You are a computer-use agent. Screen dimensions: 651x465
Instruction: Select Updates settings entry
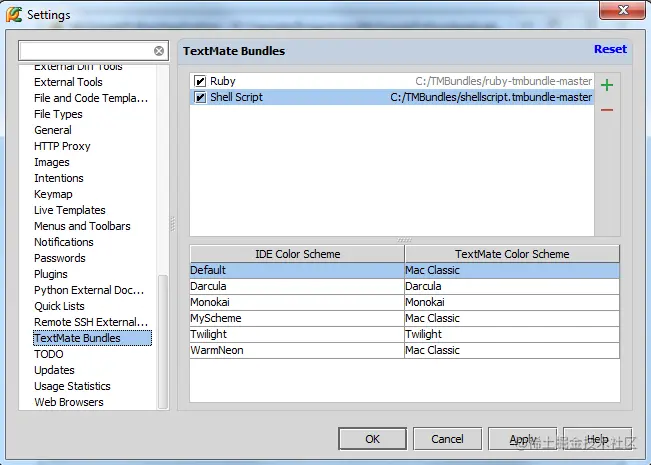54,370
